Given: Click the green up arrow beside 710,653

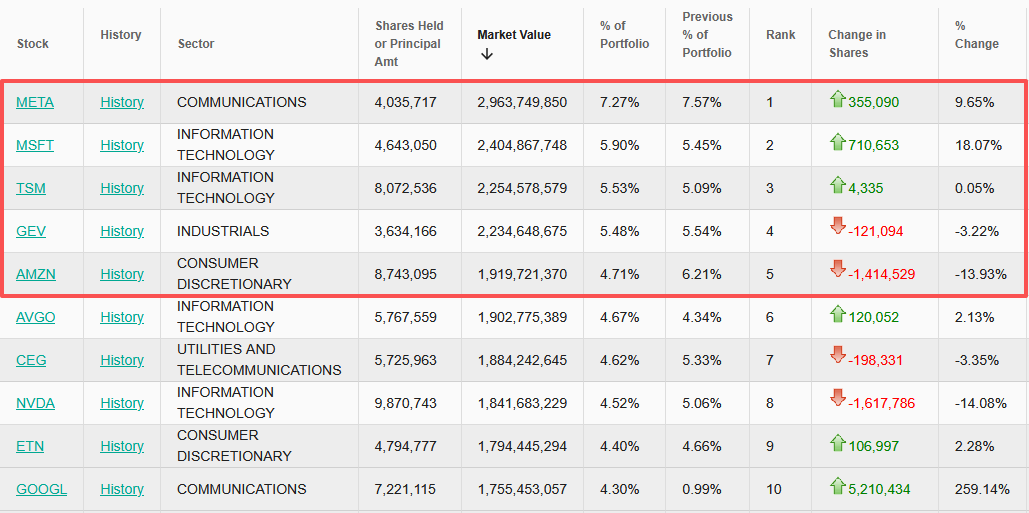Looking at the screenshot, I should [x=838, y=142].
